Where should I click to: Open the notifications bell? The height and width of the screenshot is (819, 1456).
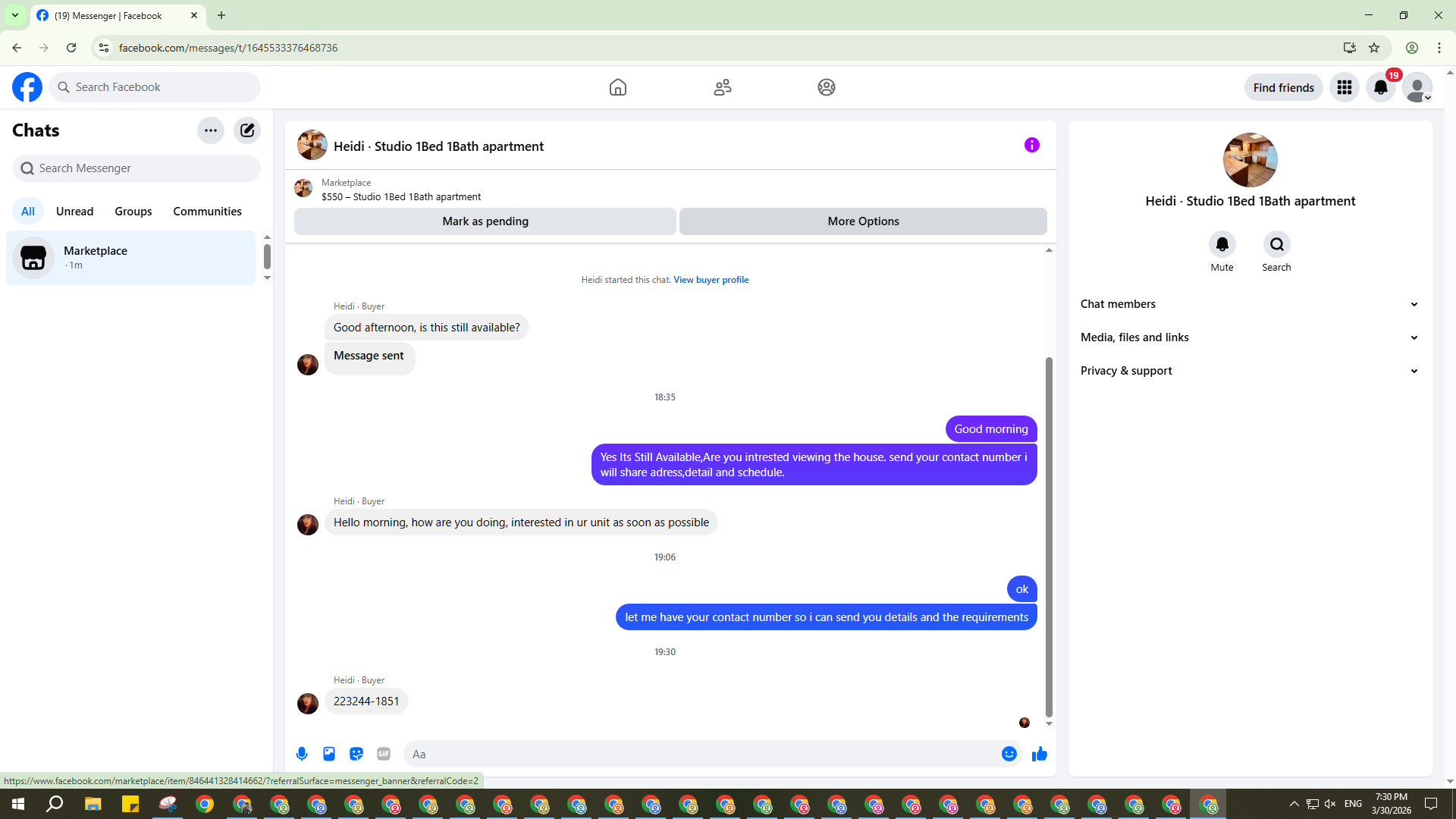1380,87
